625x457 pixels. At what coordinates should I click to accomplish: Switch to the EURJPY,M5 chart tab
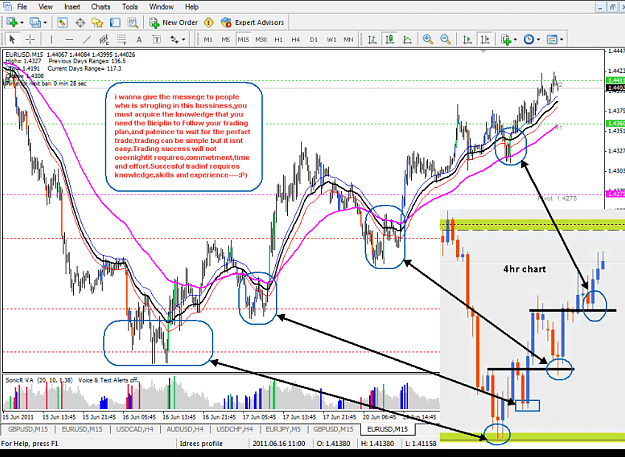click(283, 429)
